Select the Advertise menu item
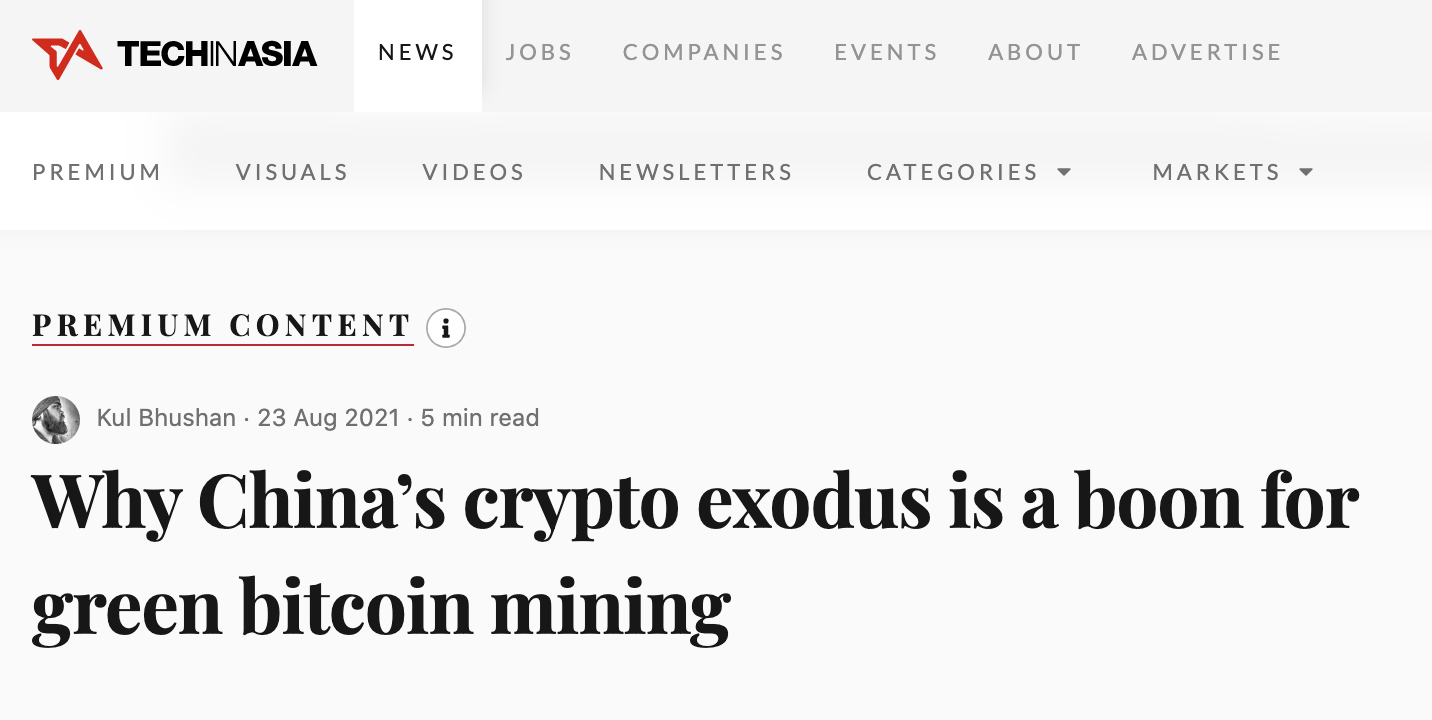This screenshot has width=1432, height=720. coord(1207,53)
